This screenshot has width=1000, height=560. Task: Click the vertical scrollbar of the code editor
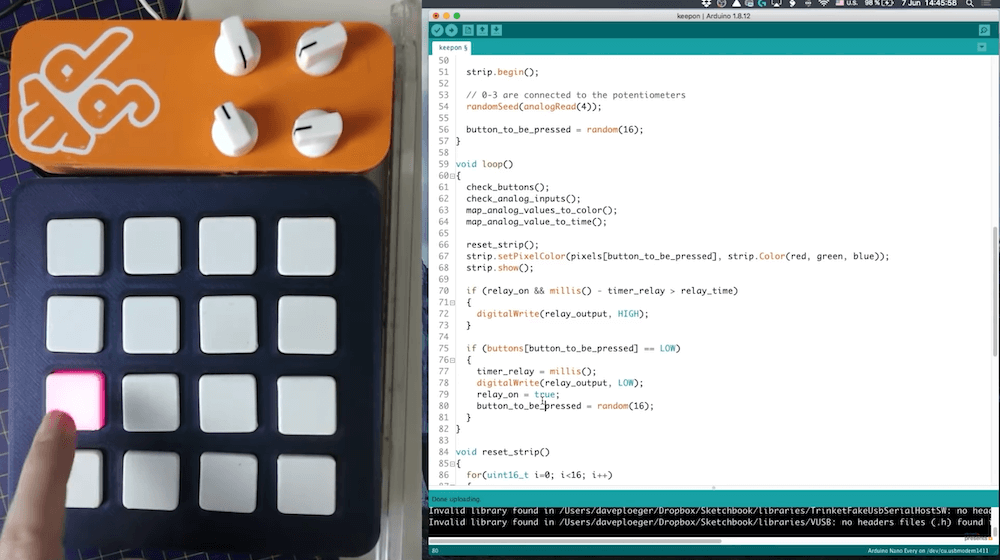point(995,291)
